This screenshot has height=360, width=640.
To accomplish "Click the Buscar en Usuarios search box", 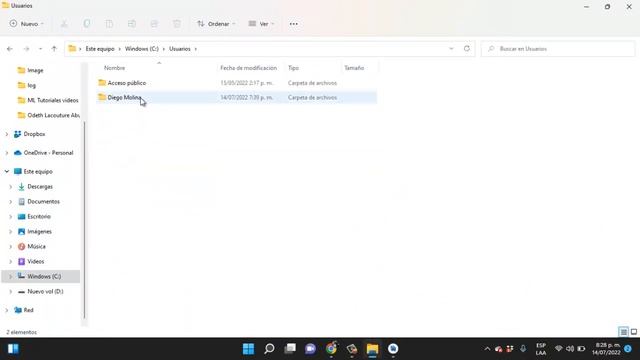I will pyautogui.click(x=558, y=49).
